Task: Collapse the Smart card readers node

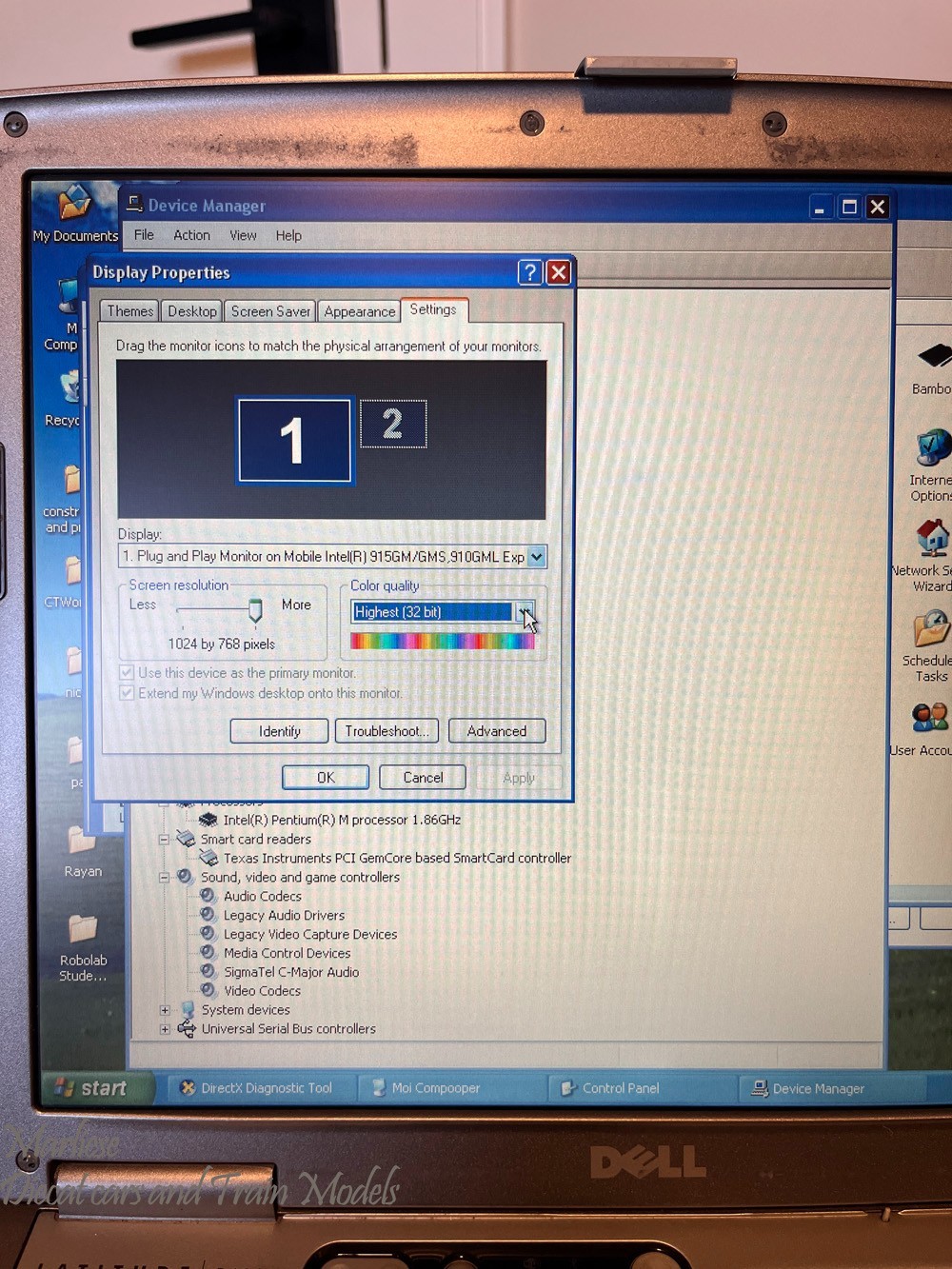Action: [x=165, y=840]
